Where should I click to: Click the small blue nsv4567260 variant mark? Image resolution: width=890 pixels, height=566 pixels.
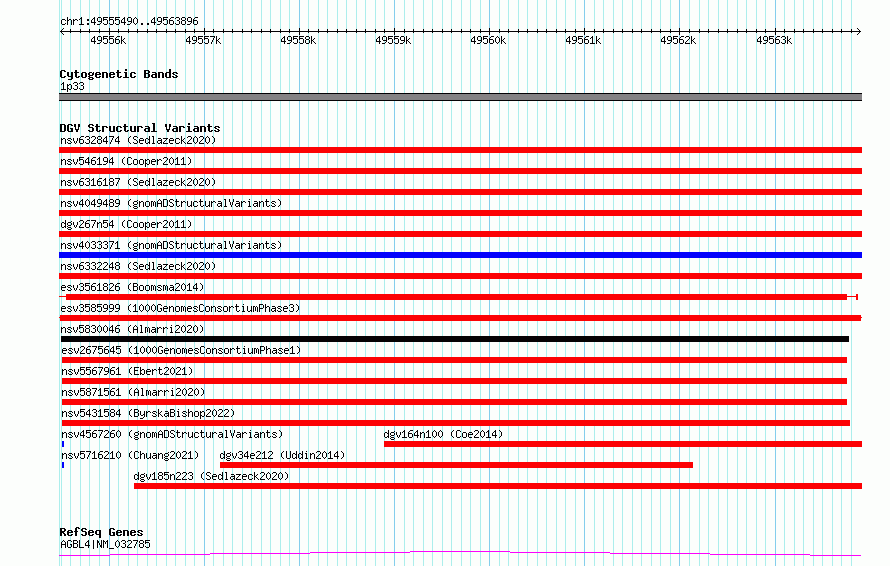click(63, 444)
